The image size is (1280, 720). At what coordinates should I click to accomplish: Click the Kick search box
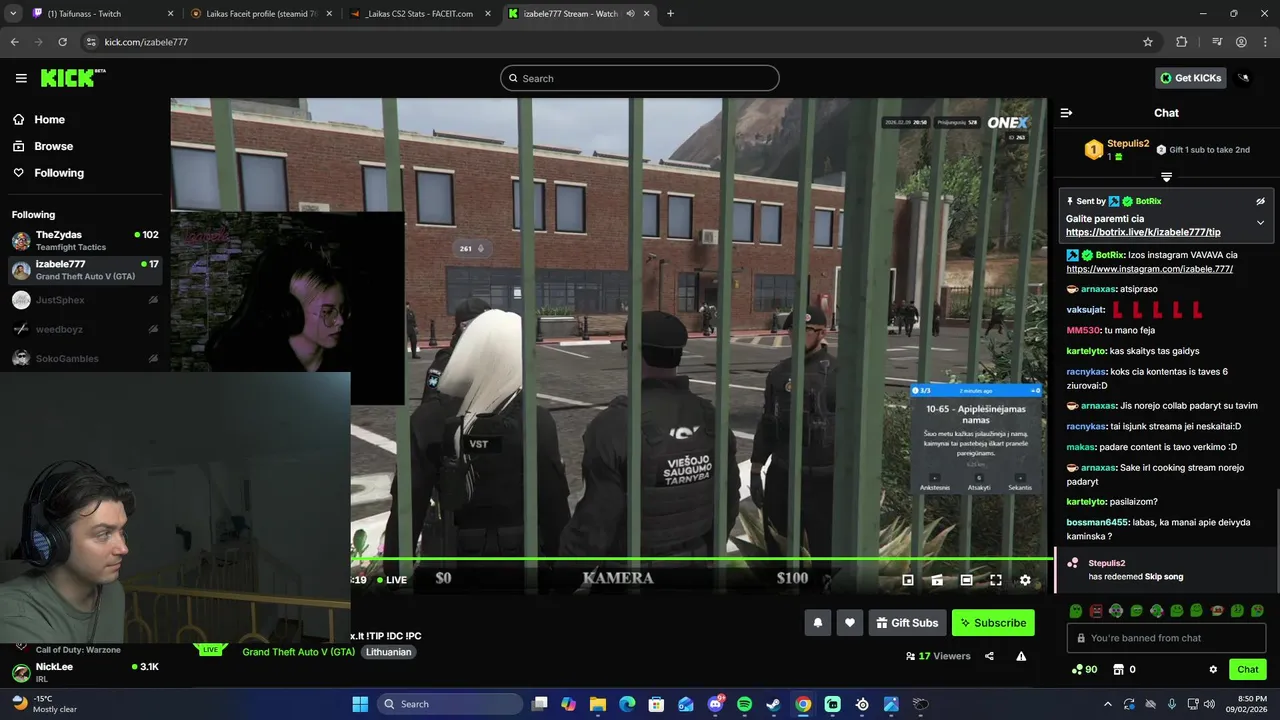point(640,78)
